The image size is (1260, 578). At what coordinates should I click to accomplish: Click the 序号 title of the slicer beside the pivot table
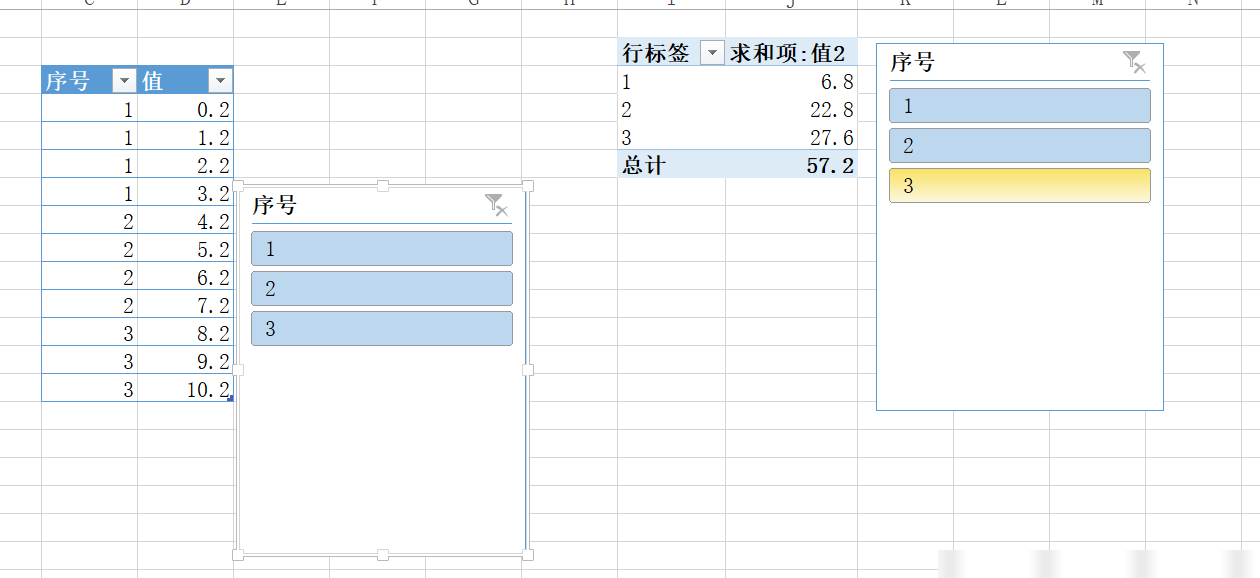click(912, 63)
